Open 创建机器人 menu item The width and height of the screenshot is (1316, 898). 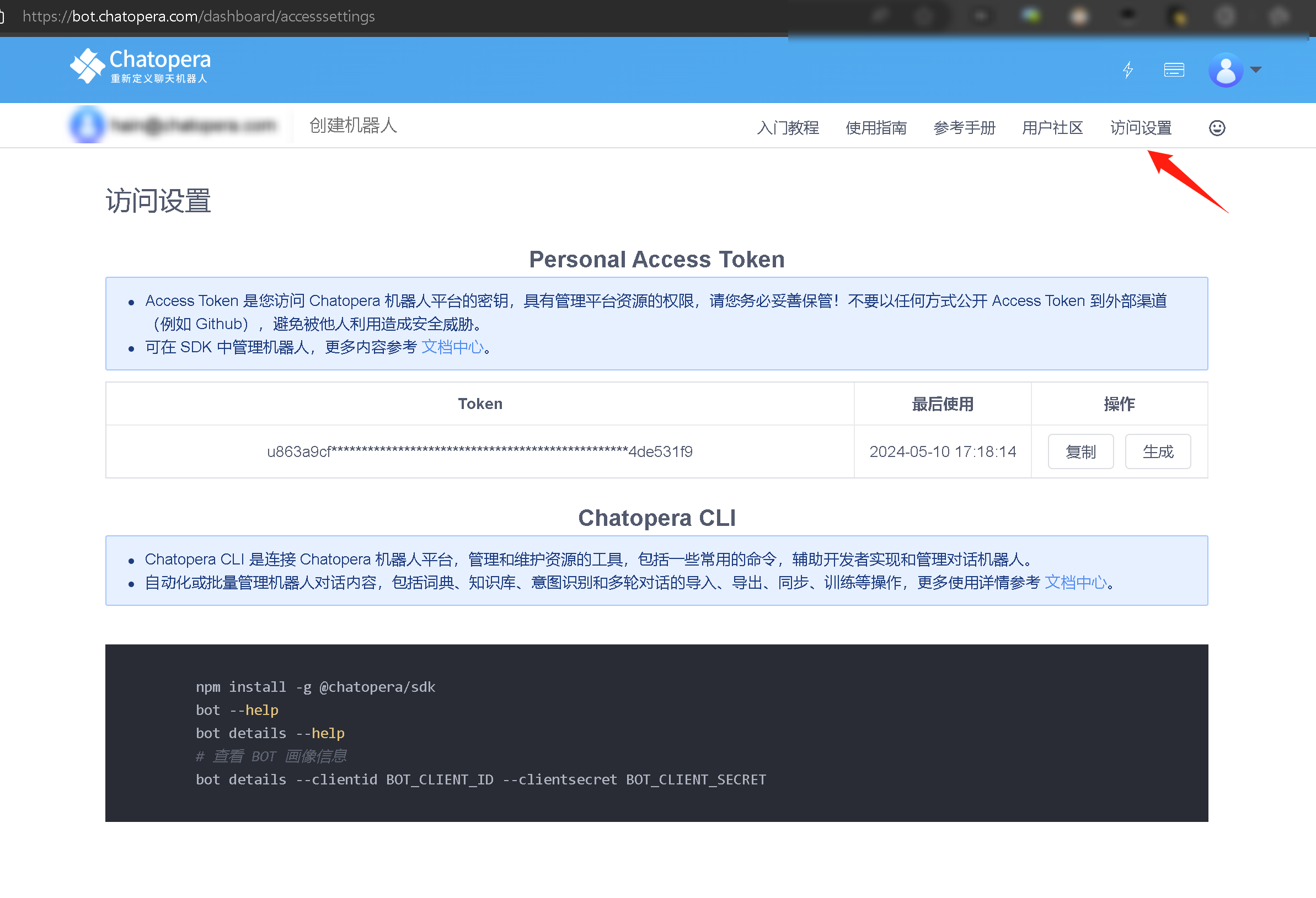pos(354,125)
